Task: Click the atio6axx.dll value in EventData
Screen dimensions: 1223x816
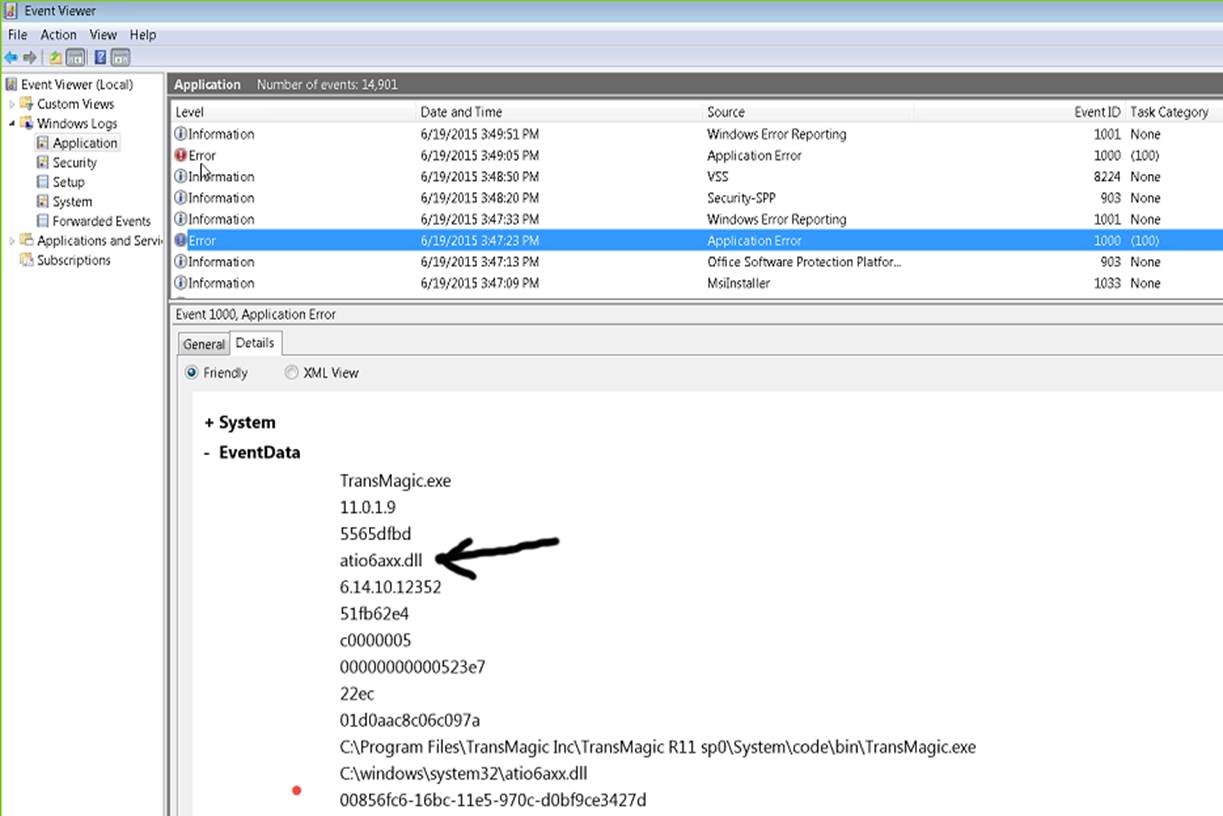Action: [381, 561]
